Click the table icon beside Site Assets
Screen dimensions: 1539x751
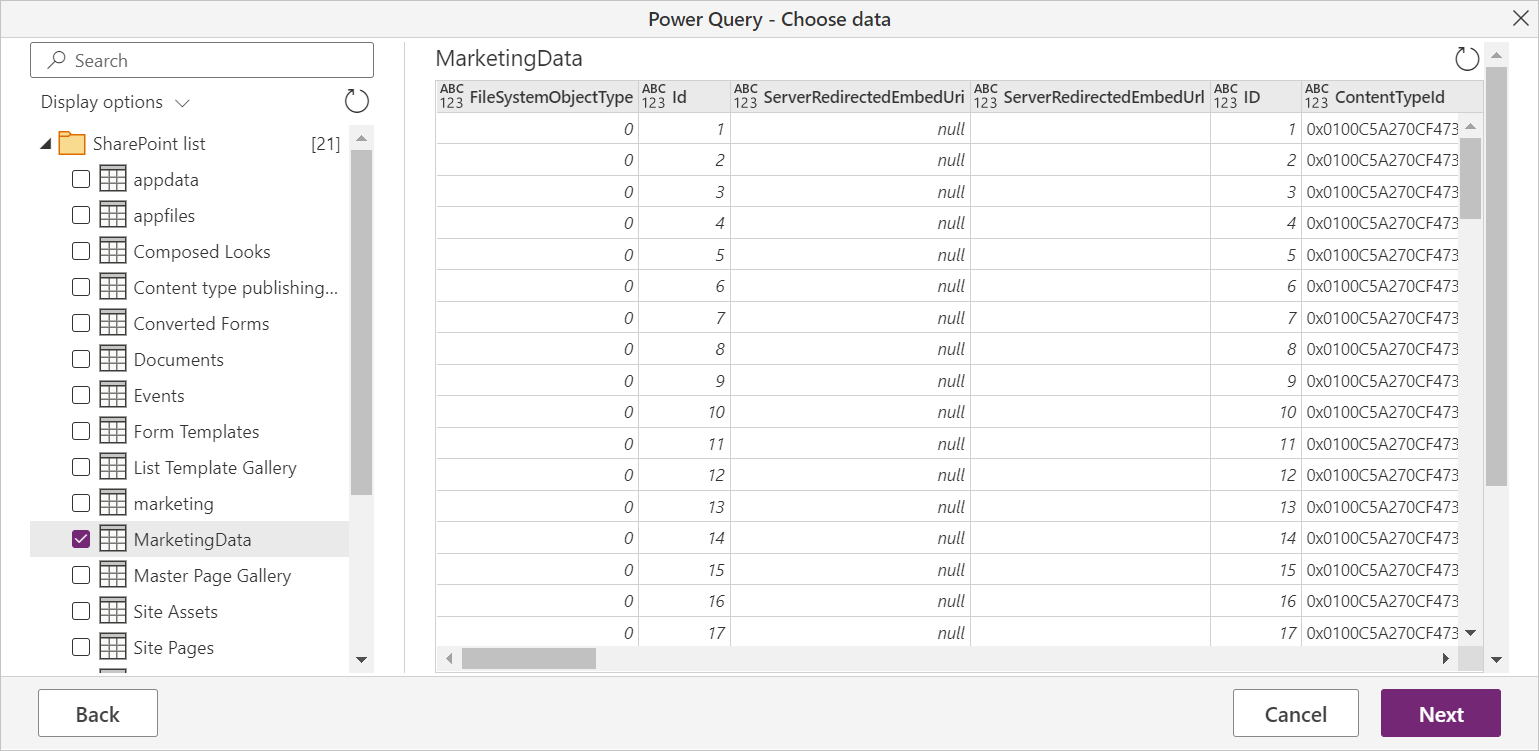pos(110,611)
